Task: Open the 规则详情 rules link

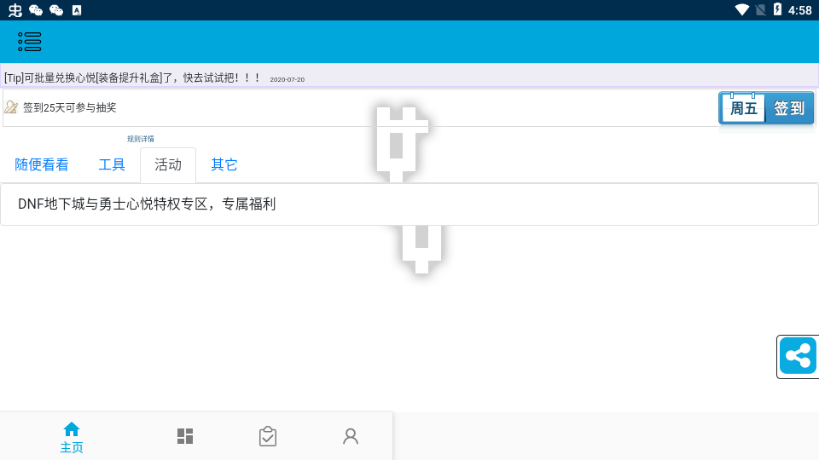Action: pos(140,139)
